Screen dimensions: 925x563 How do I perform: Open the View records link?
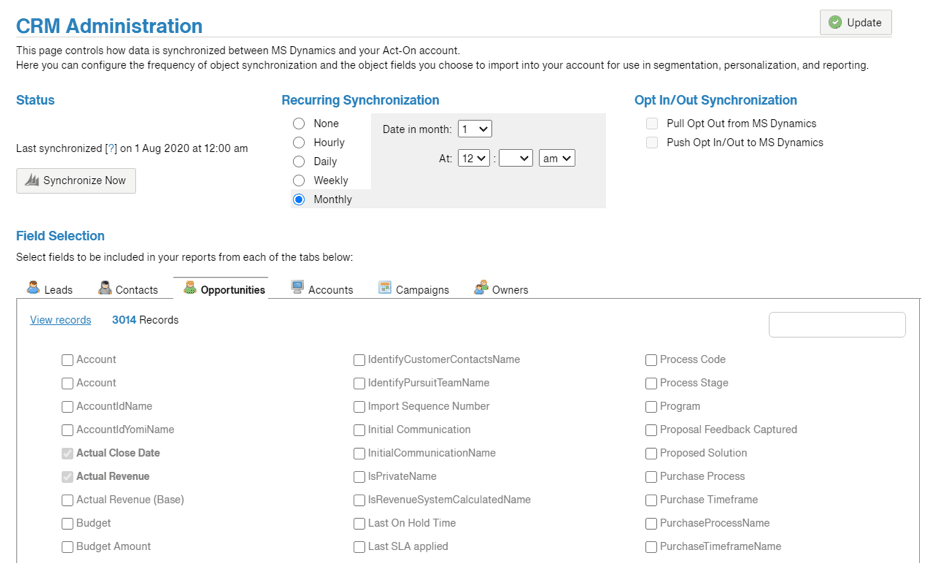60,320
